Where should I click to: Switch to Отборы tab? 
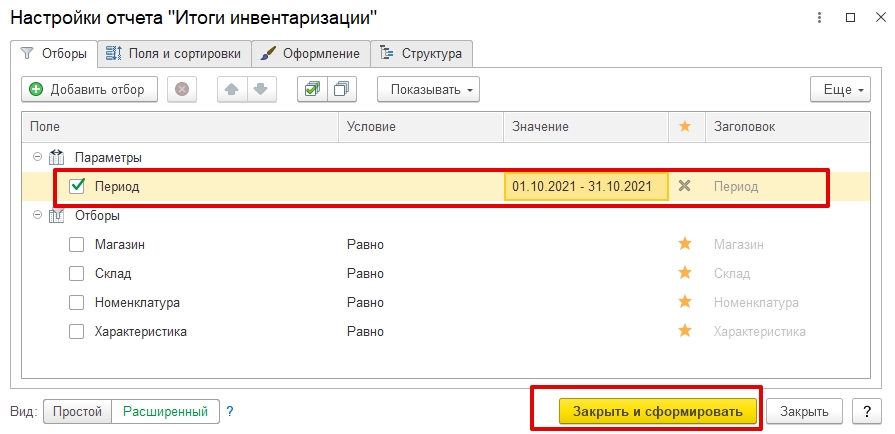54,54
